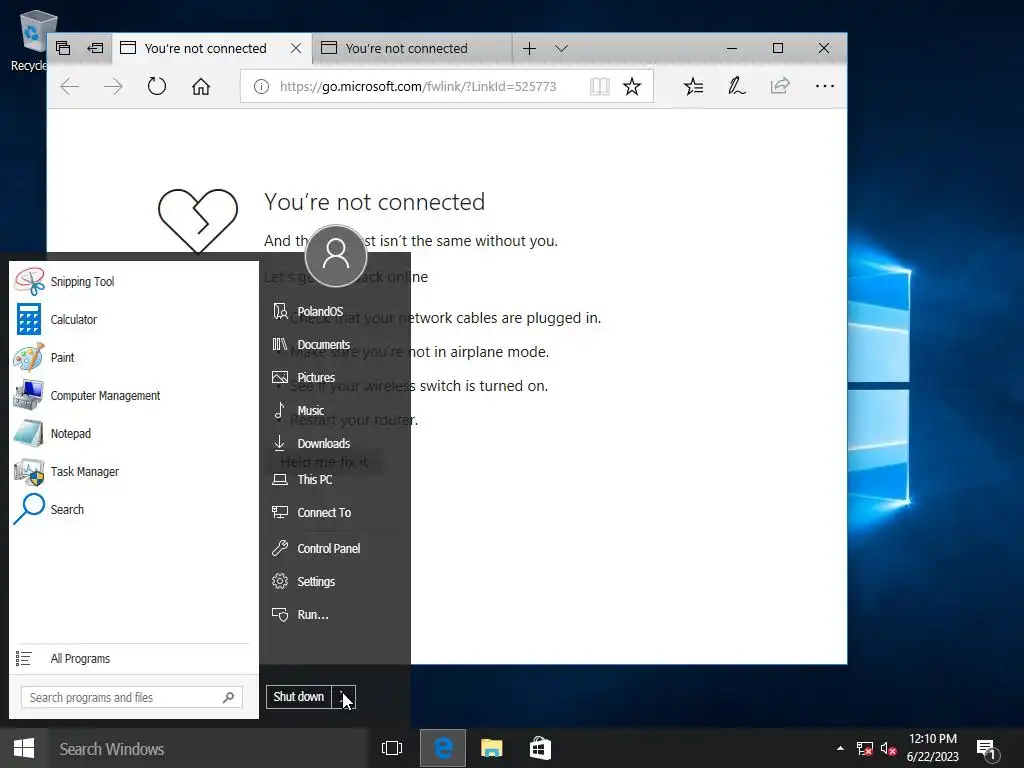Click the network status tray icon

pyautogui.click(x=865, y=748)
